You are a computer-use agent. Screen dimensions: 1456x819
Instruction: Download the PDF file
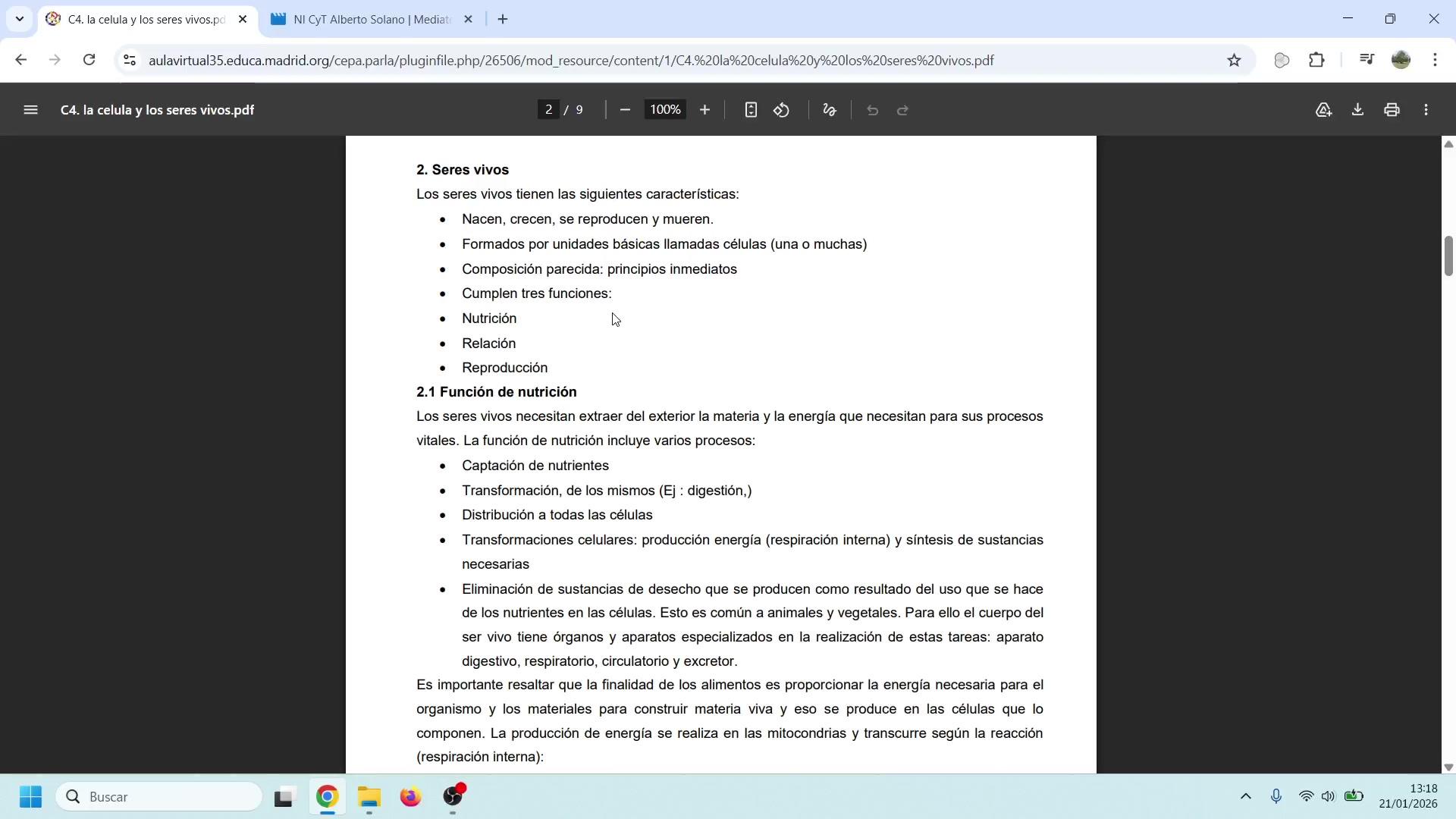tap(1357, 110)
